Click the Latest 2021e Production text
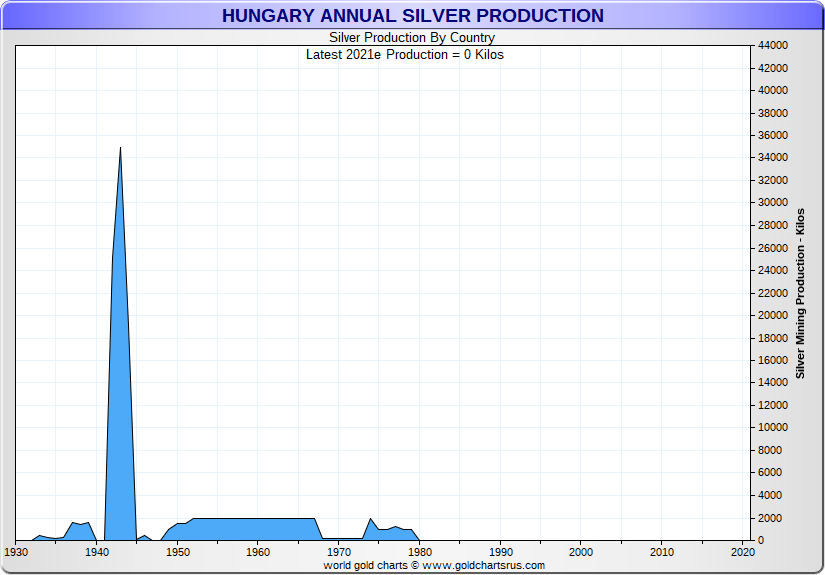 point(404,54)
